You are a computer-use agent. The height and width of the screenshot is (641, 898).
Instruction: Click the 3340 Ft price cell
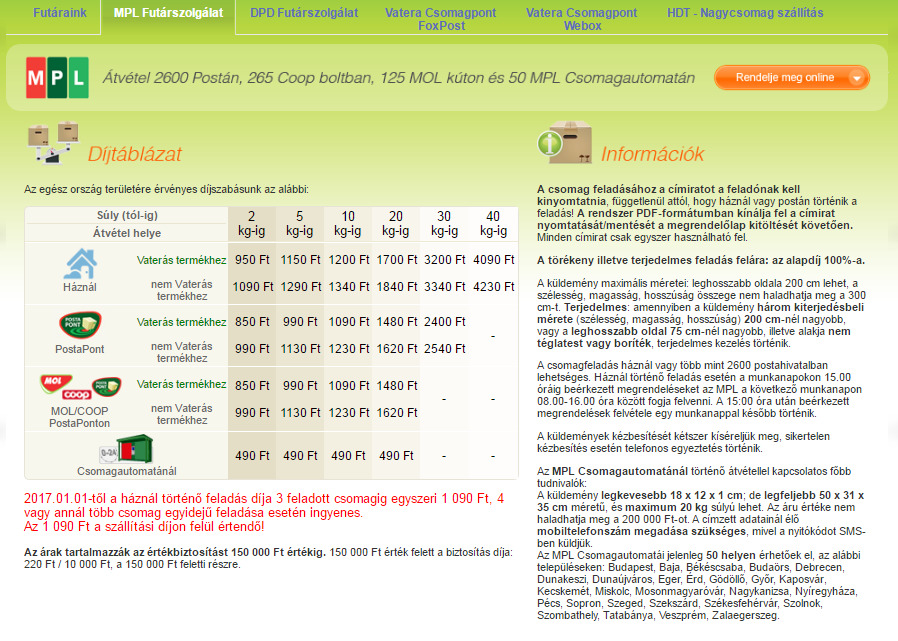[444, 286]
